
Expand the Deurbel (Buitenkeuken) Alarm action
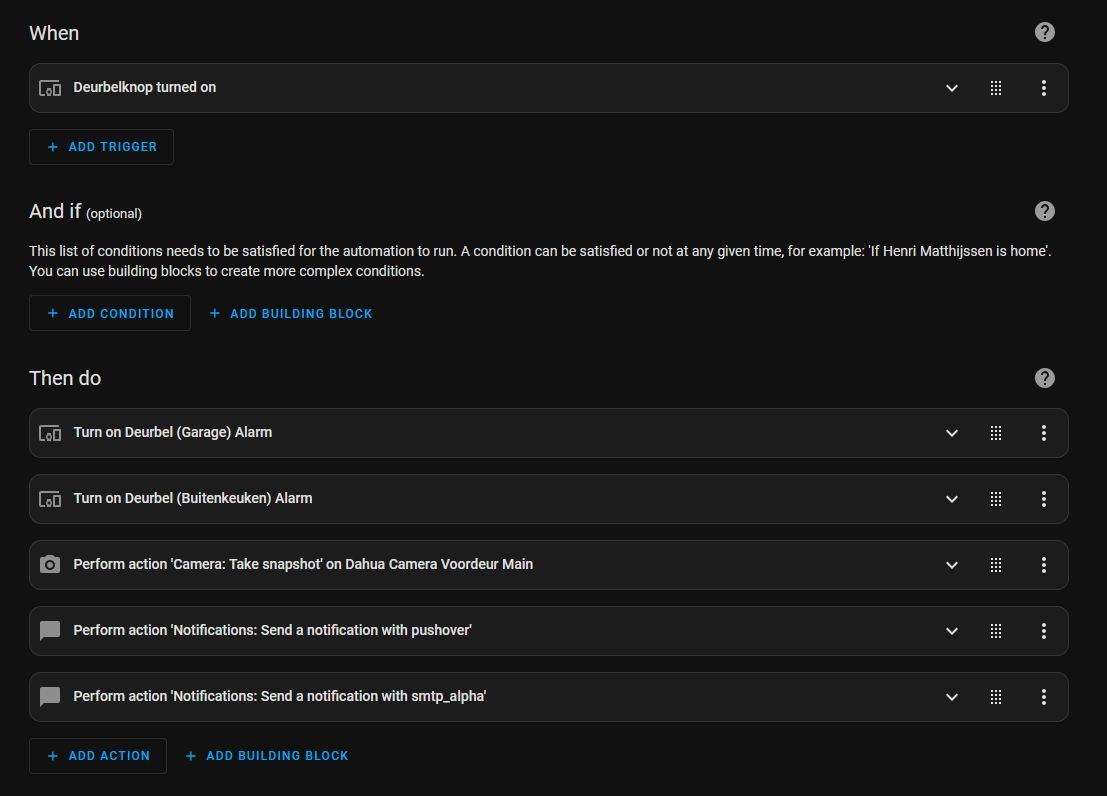pyautogui.click(x=951, y=499)
